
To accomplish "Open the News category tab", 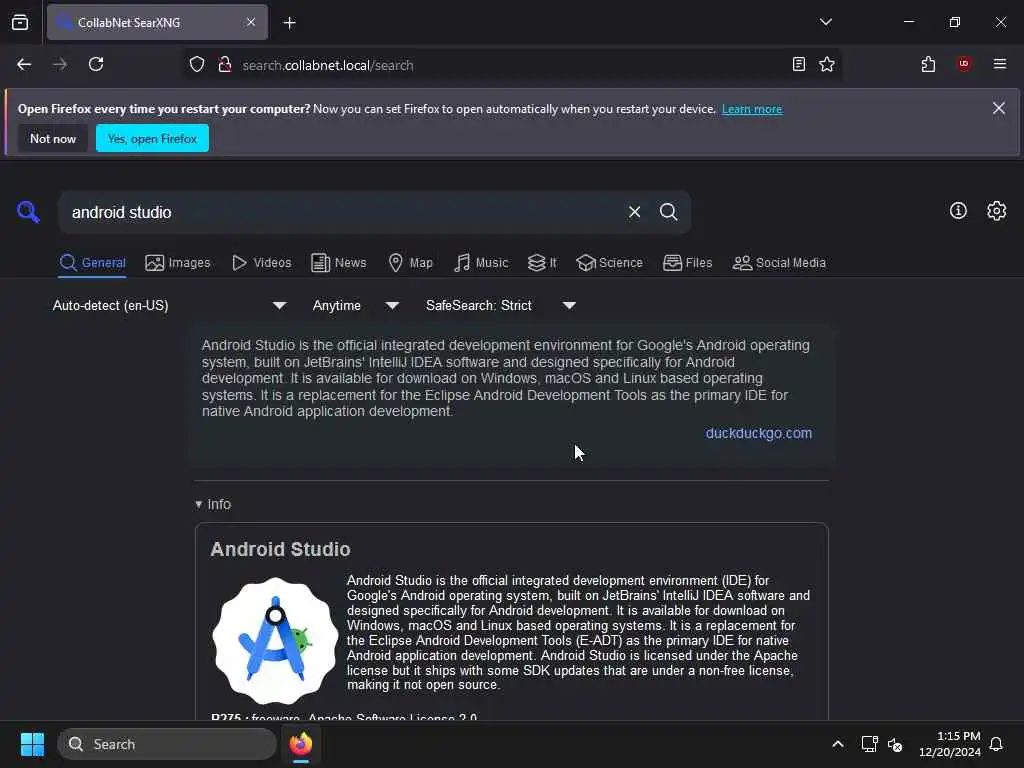I will [x=338, y=263].
